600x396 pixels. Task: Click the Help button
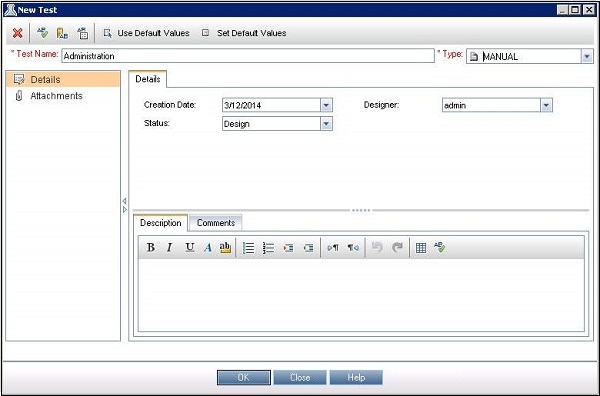[x=356, y=377]
